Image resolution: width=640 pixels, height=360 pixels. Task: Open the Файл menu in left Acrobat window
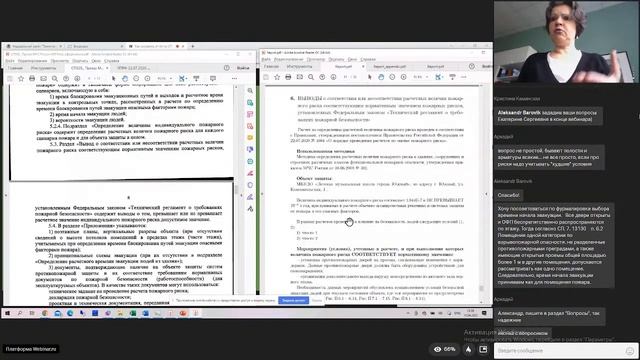(x=10, y=61)
